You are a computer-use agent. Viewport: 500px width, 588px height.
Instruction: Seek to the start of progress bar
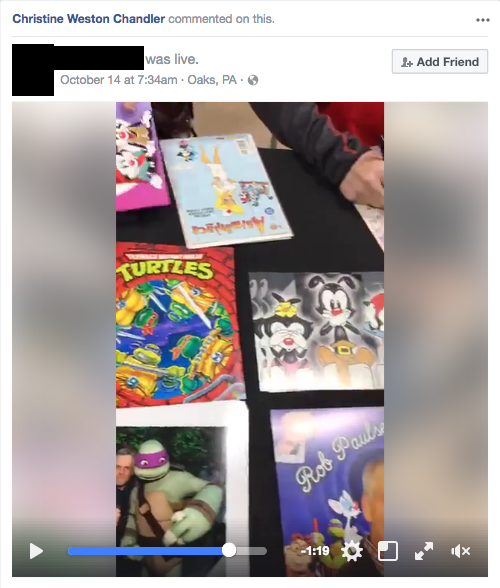point(70,551)
